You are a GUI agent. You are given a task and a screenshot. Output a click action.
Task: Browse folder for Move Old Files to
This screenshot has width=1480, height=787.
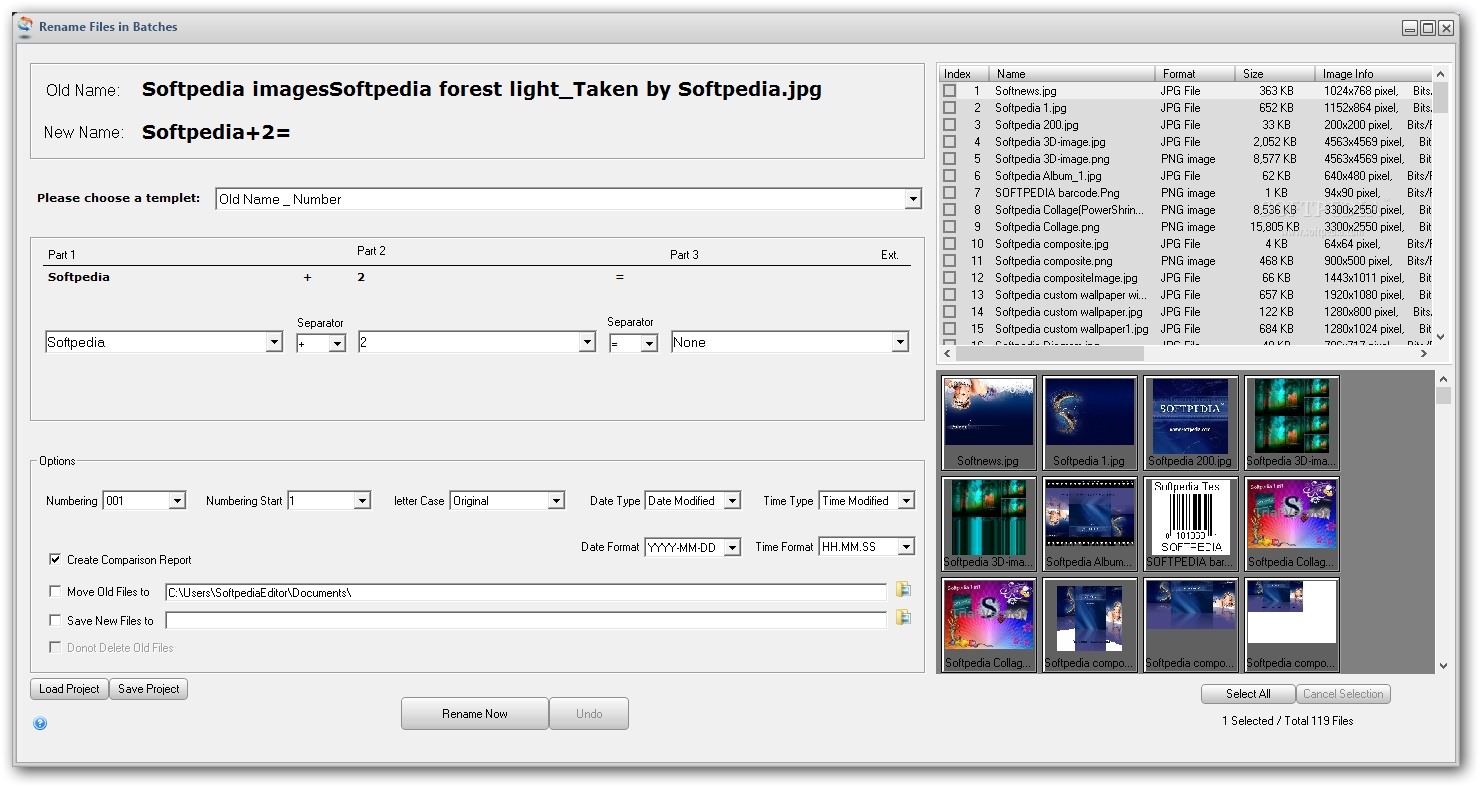click(903, 590)
